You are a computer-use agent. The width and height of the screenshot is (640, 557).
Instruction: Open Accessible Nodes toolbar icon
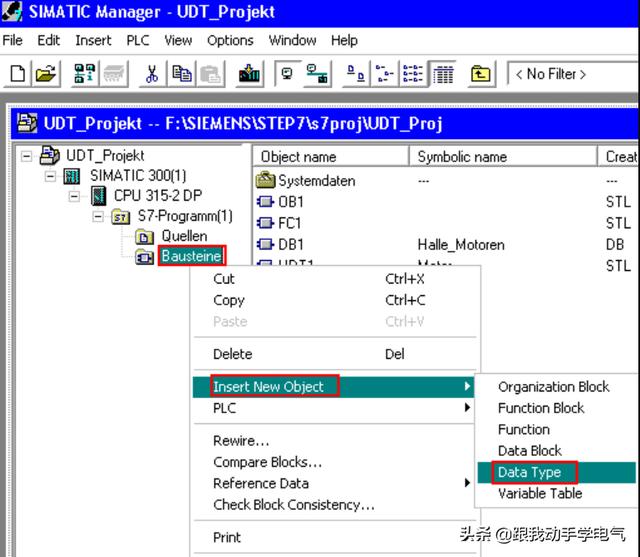(x=84, y=74)
